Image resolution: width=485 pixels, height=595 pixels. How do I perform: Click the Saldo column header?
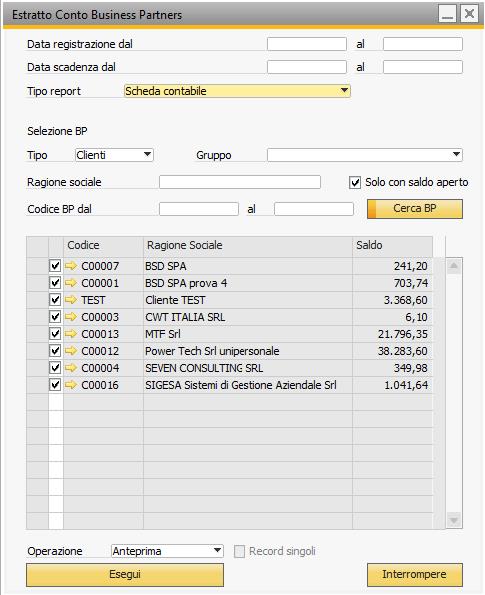392,246
